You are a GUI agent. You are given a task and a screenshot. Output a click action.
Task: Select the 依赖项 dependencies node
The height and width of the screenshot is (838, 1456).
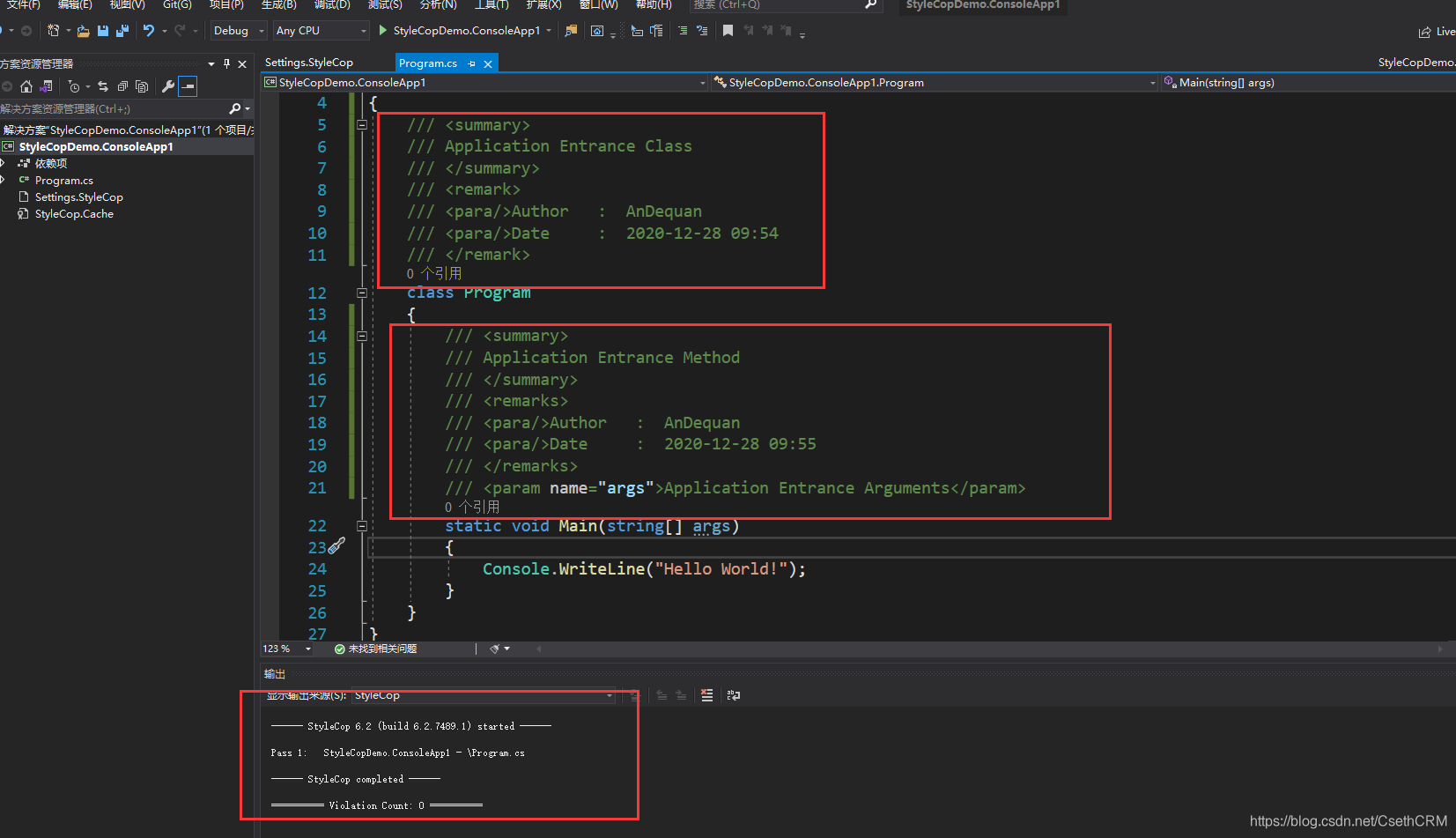point(51,164)
